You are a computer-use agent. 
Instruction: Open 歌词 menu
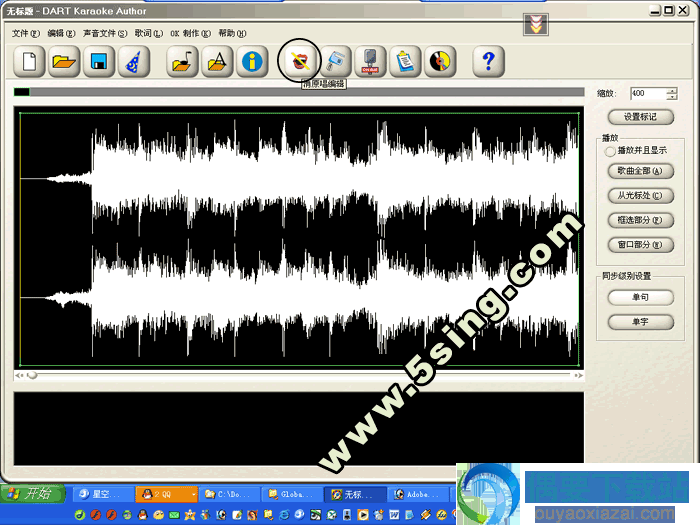pyautogui.click(x=149, y=33)
